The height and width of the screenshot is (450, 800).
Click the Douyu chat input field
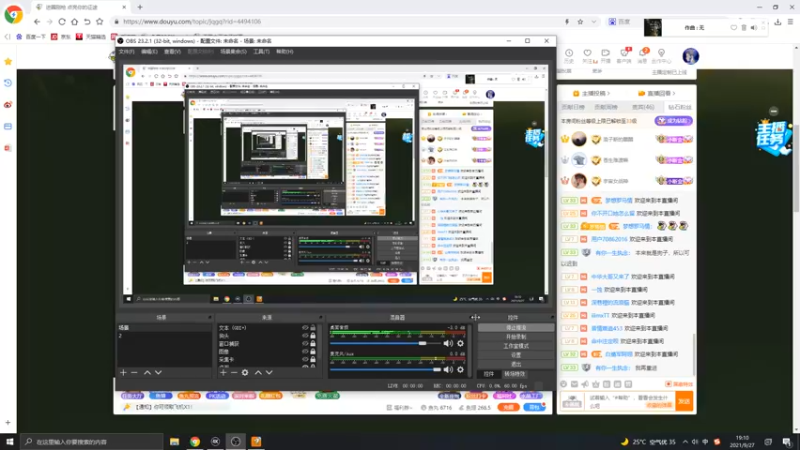click(629, 402)
